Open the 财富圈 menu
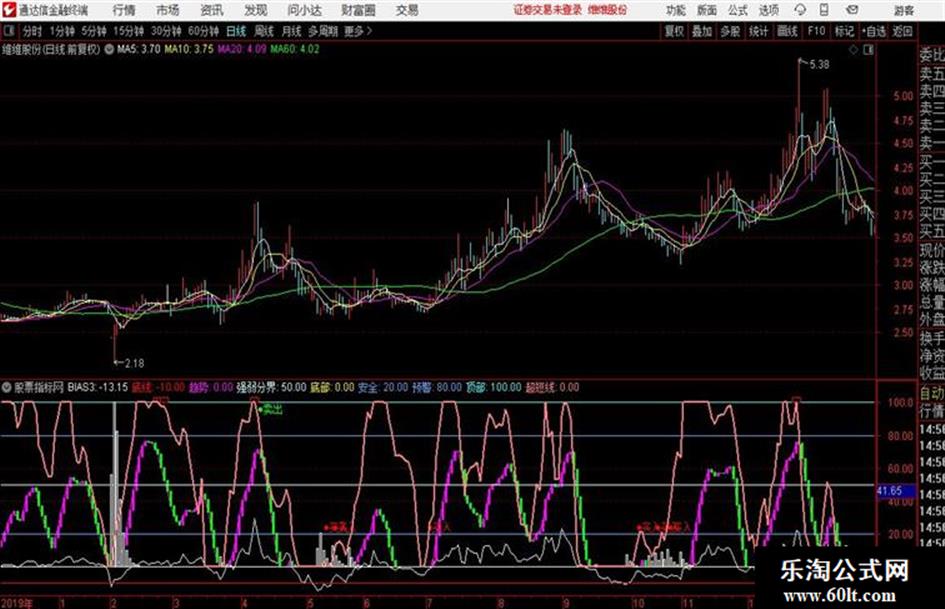Screen dimensions: 945x609 click(358, 10)
